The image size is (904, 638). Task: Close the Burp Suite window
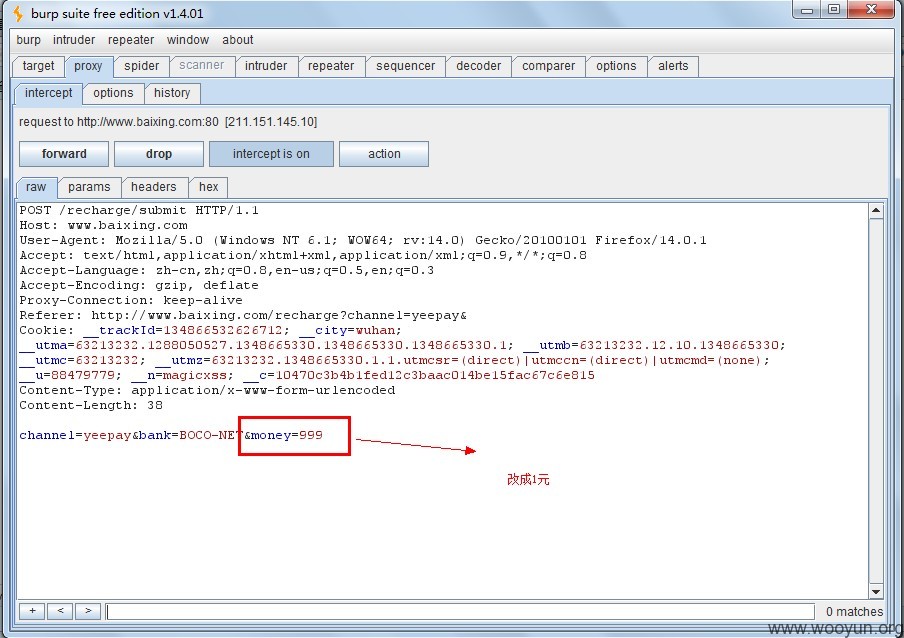pyautogui.click(x=872, y=10)
